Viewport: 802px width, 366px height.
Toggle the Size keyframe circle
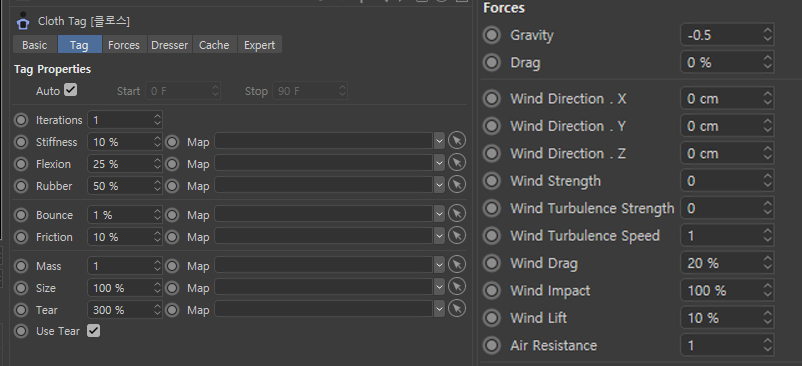[21, 288]
